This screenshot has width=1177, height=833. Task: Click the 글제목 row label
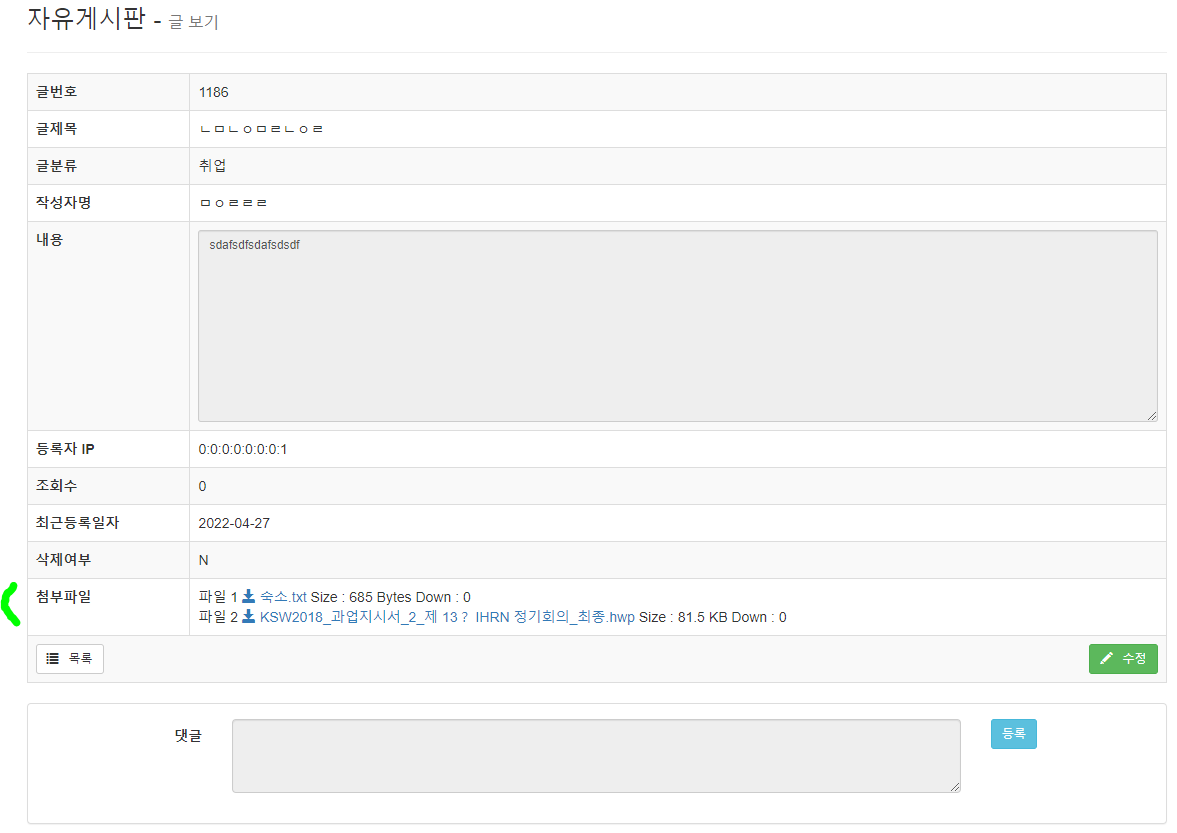tap(56, 128)
